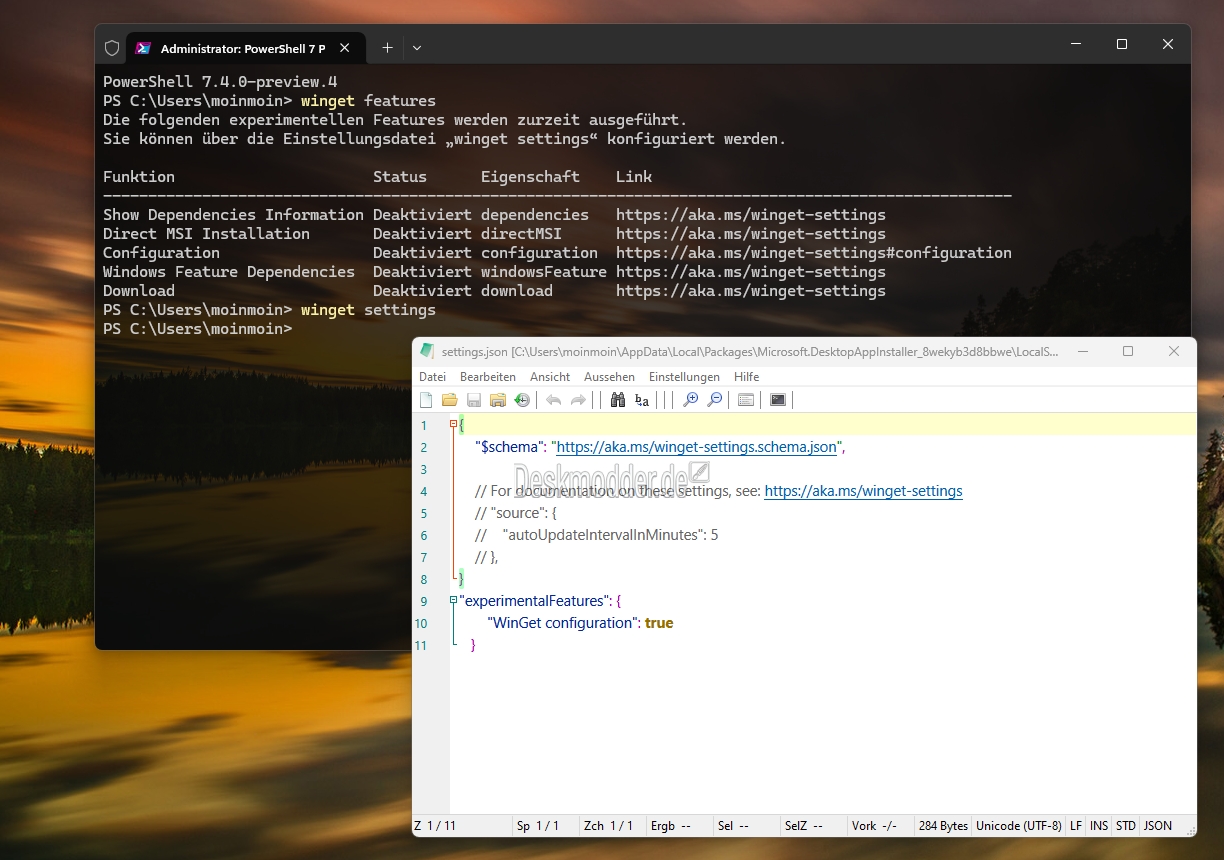The height and width of the screenshot is (860, 1224).
Task: Toggle STD mode in status bar
Action: [x=1126, y=826]
